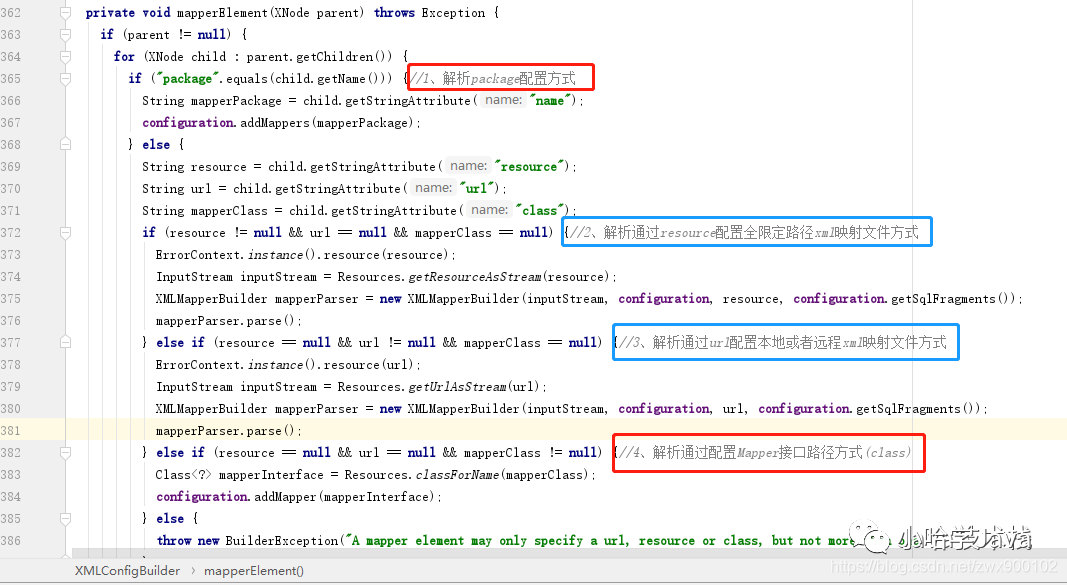Collapse the mapperClass else-if fold at line 382
The width and height of the screenshot is (1067, 585).
(x=65, y=452)
